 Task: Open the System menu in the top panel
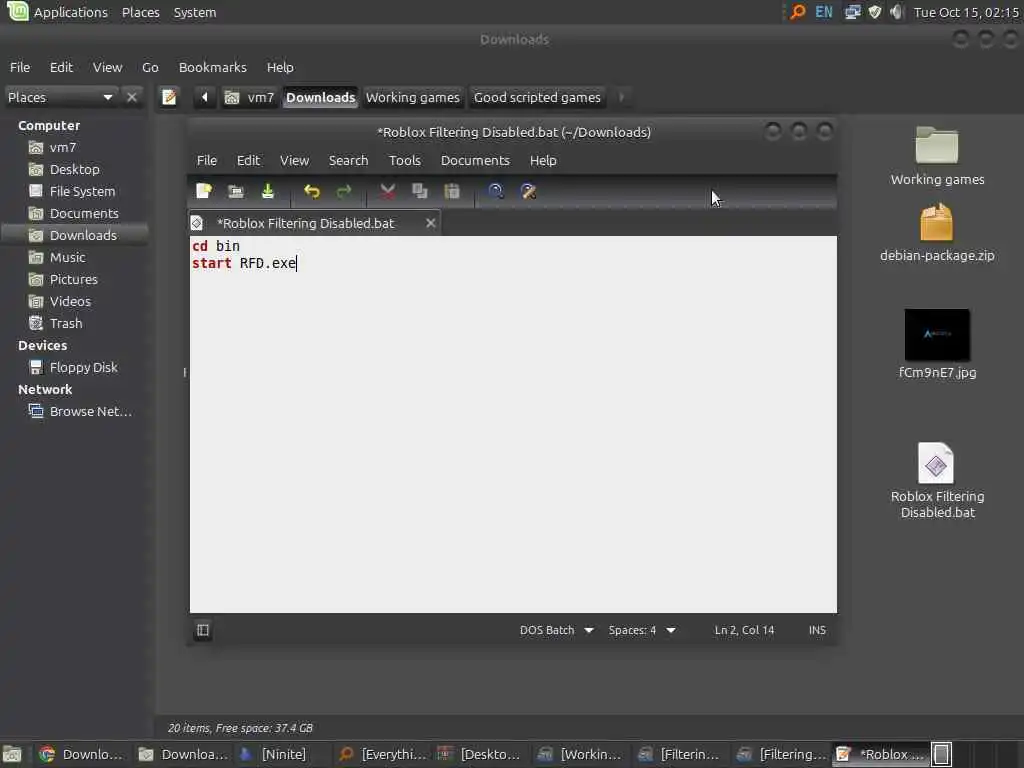pyautogui.click(x=195, y=12)
